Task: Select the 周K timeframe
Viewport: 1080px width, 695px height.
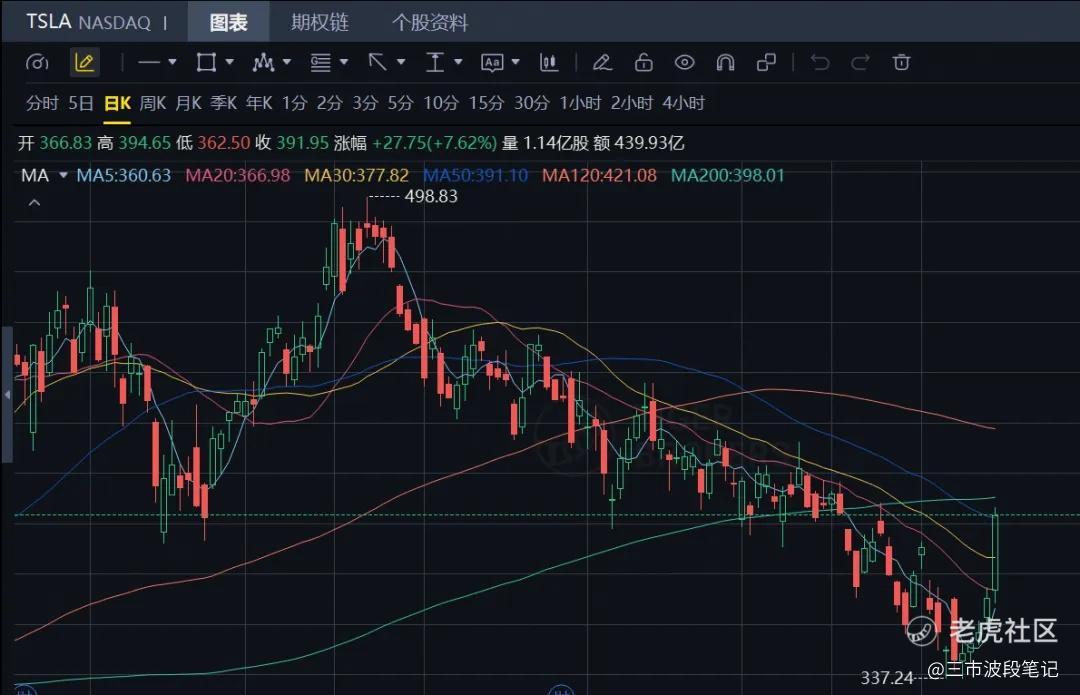Action: click(x=153, y=103)
